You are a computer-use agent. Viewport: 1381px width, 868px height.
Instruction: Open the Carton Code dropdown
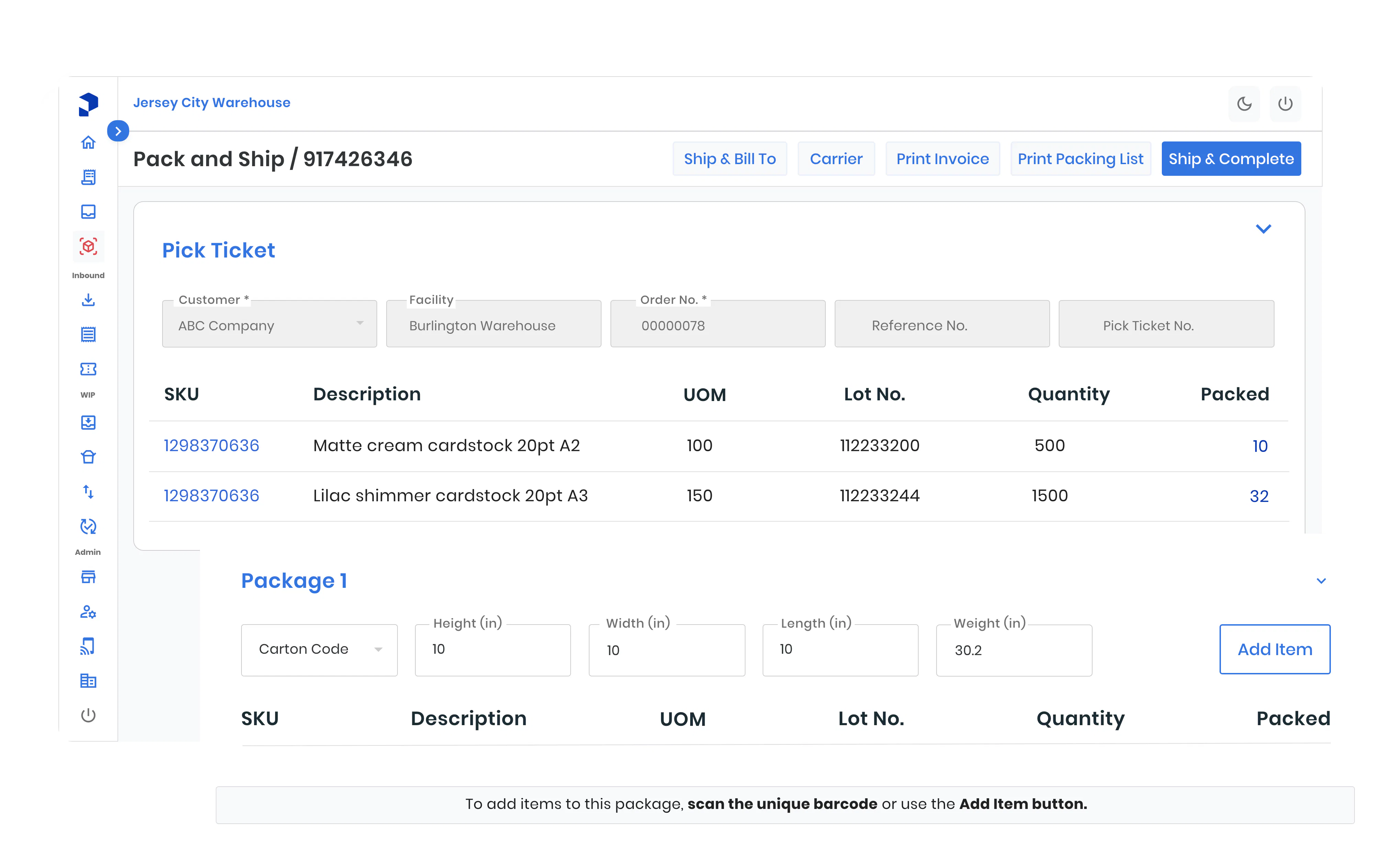[319, 650]
